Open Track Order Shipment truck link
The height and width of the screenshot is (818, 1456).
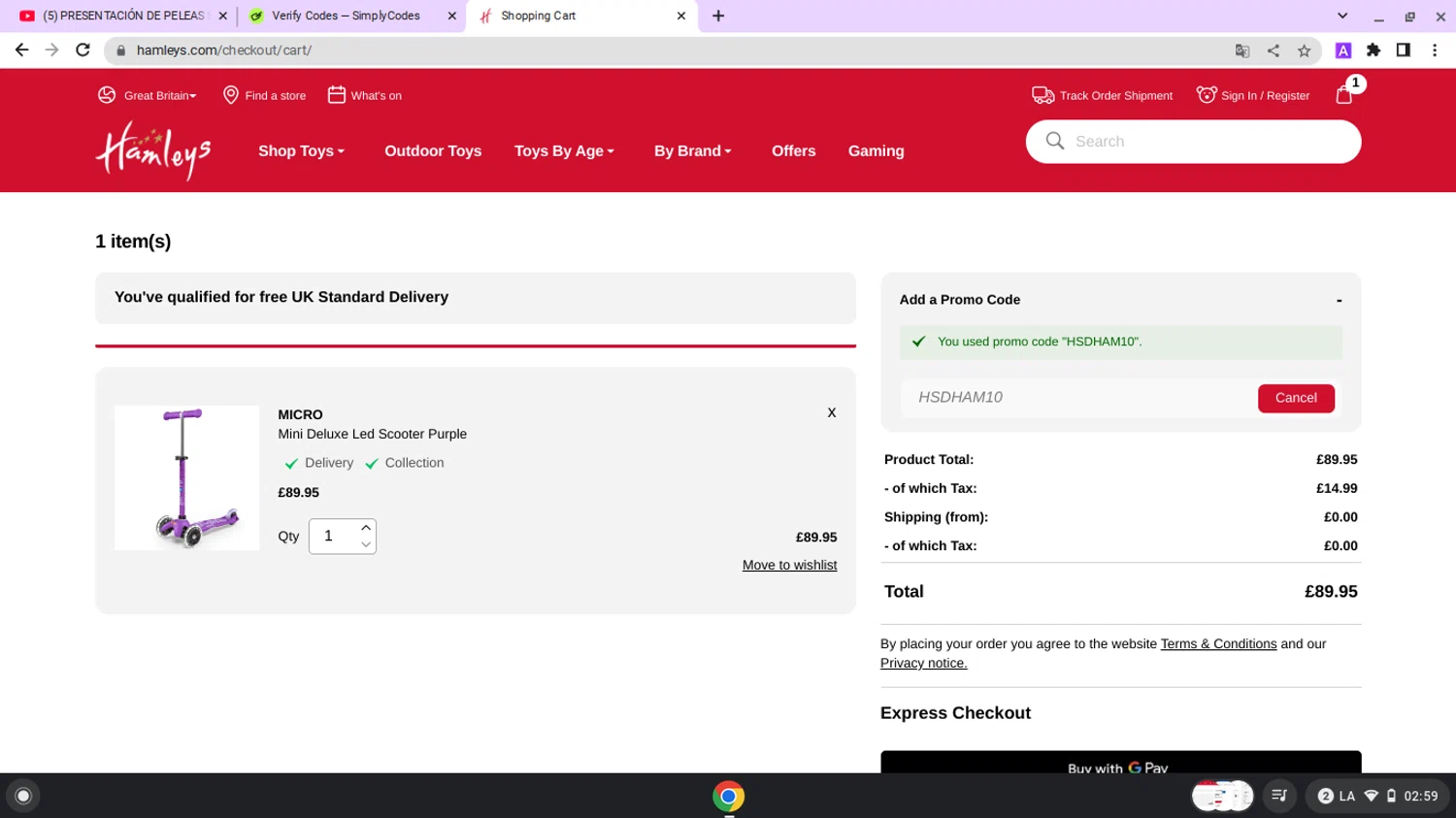tap(1102, 95)
